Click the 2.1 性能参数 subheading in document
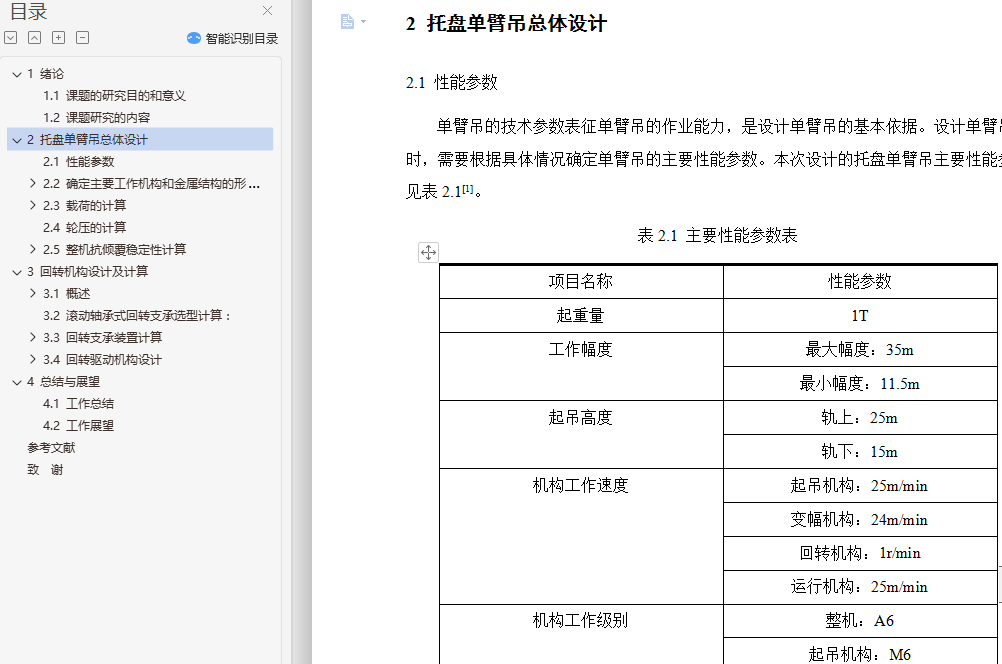 point(452,82)
